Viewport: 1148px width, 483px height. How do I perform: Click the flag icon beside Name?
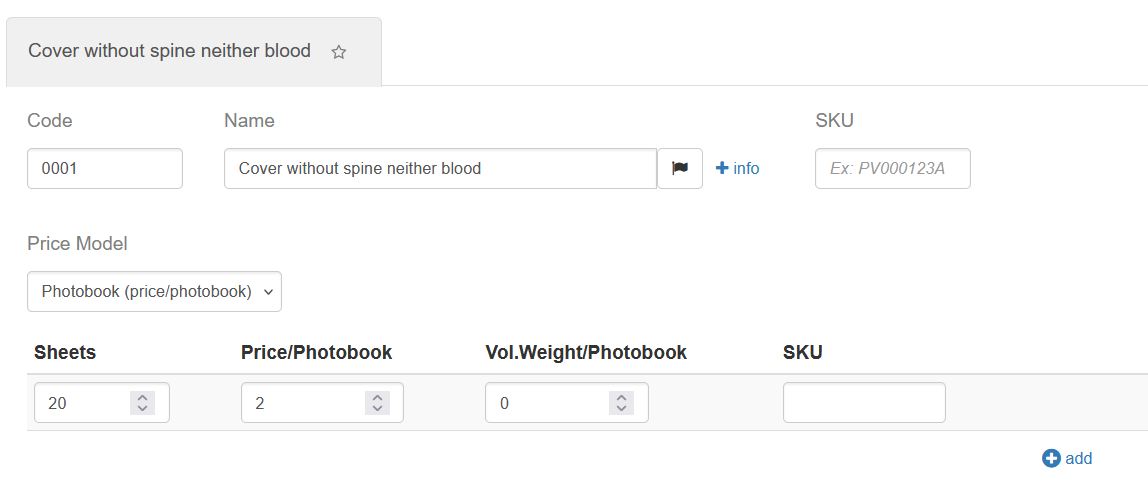pos(680,168)
